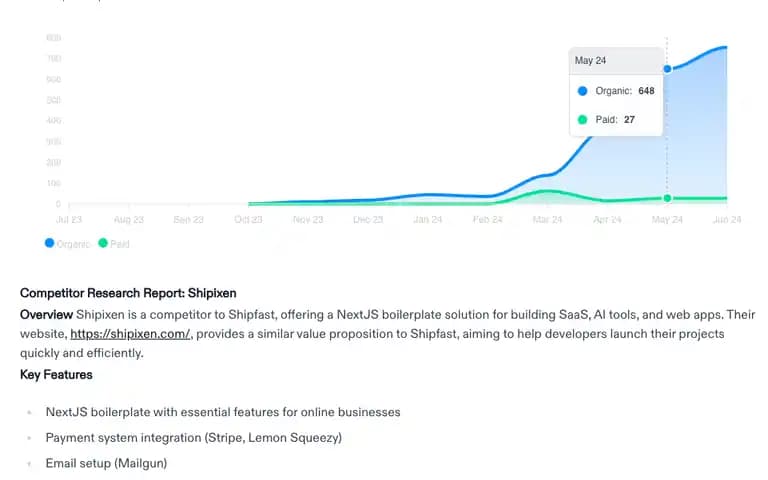The height and width of the screenshot is (480, 768).
Task: Click the Oct 23 axis label
Action: [248, 219]
